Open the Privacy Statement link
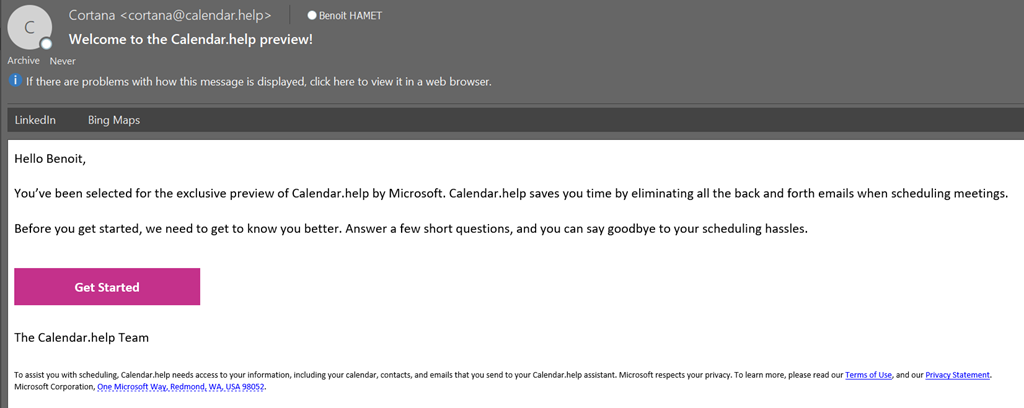 (x=957, y=375)
